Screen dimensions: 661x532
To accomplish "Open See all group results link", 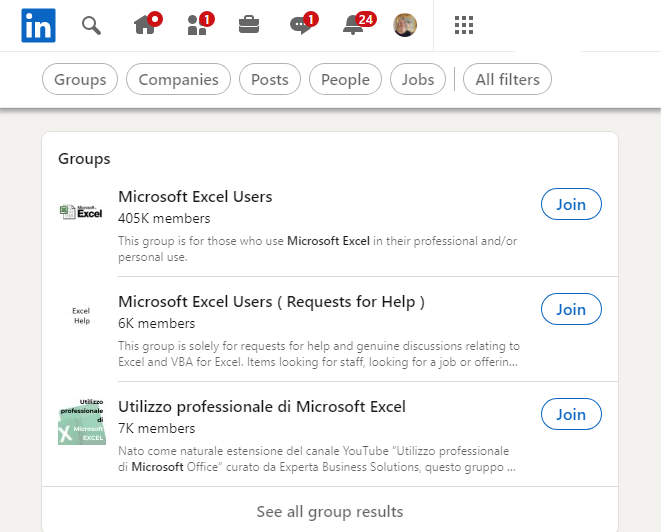I will 330,511.
